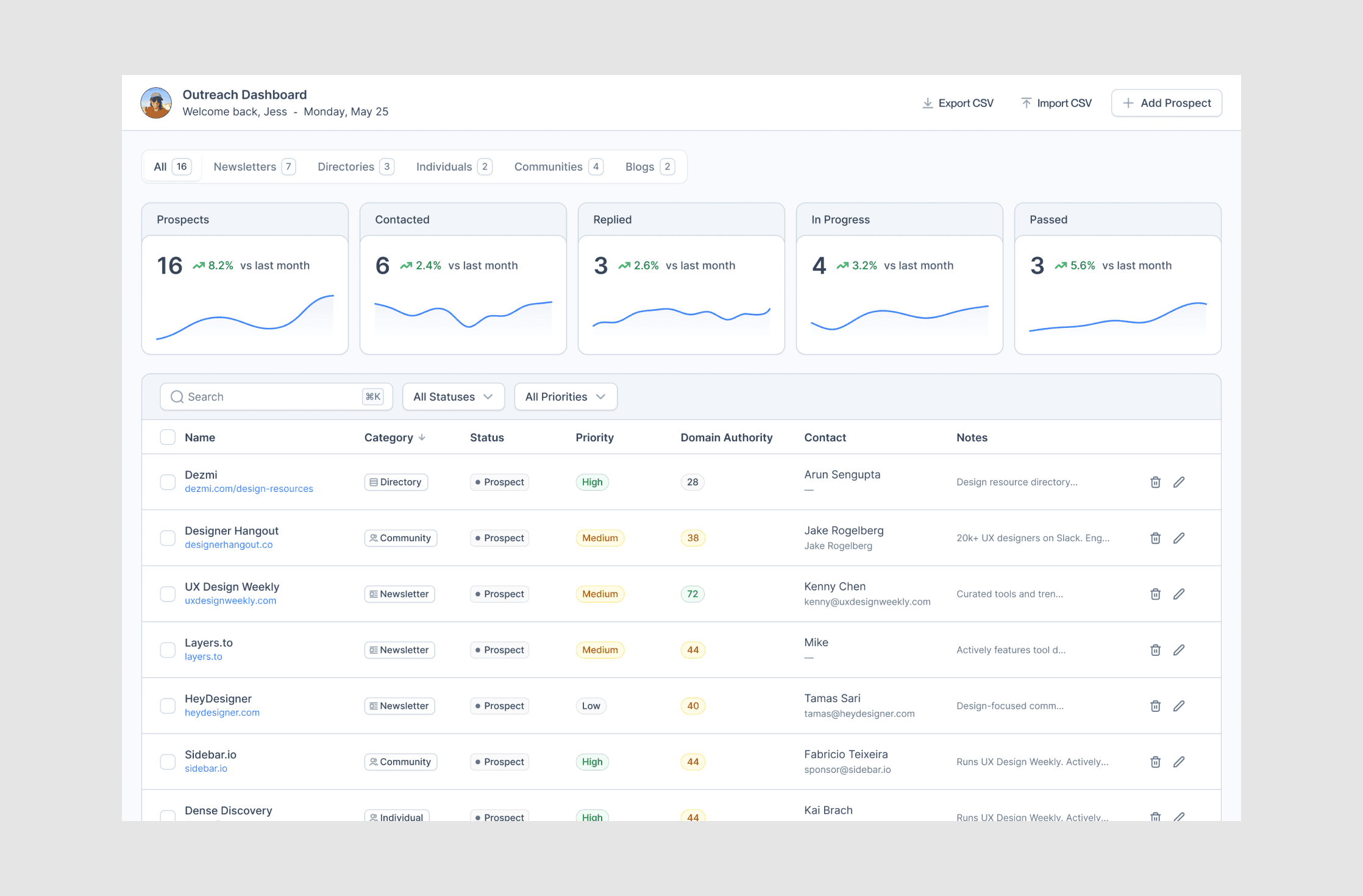
Task: Switch to the Communities tab
Action: (x=559, y=167)
